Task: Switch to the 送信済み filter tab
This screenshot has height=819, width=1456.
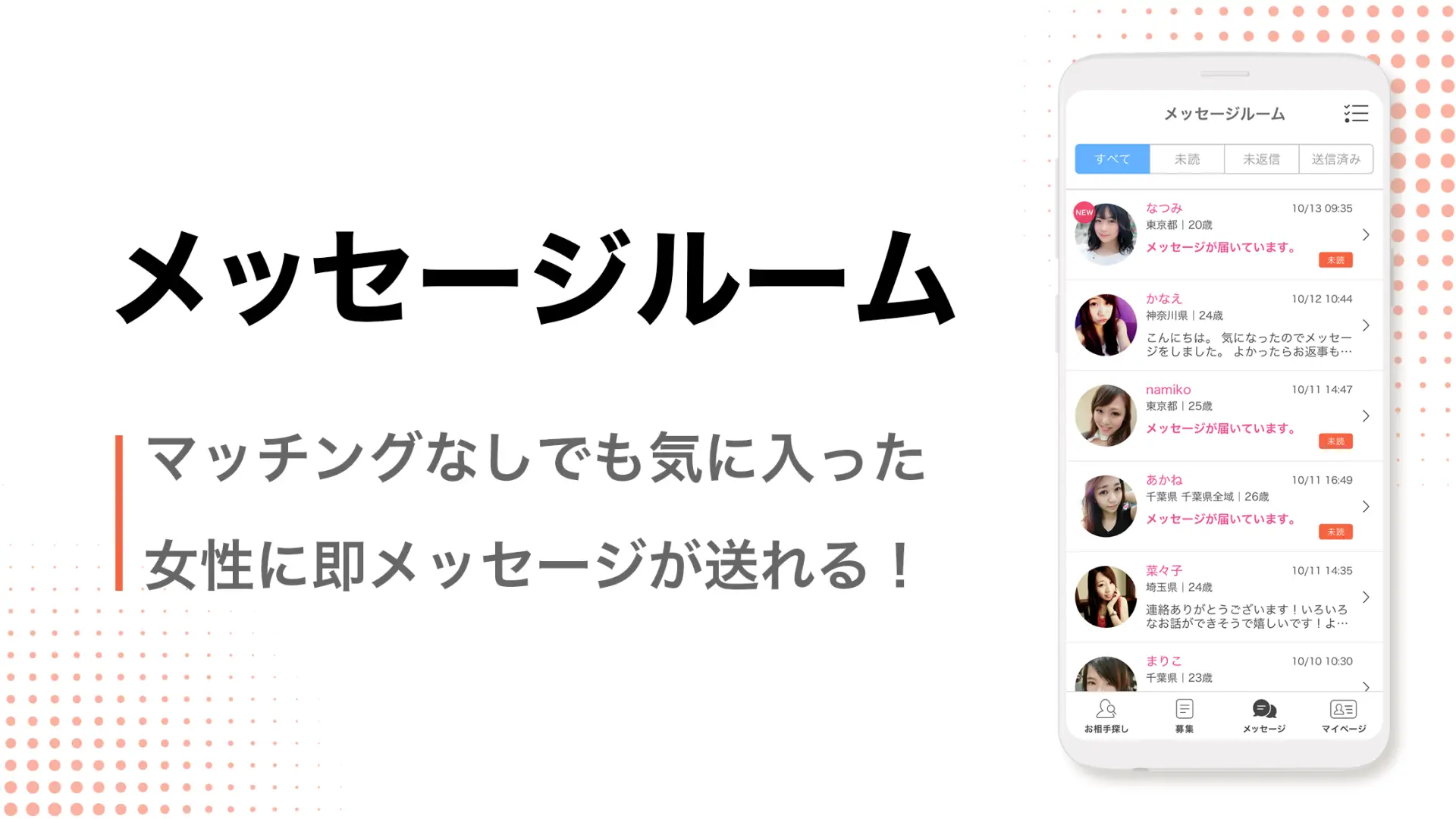Action: point(1336,159)
